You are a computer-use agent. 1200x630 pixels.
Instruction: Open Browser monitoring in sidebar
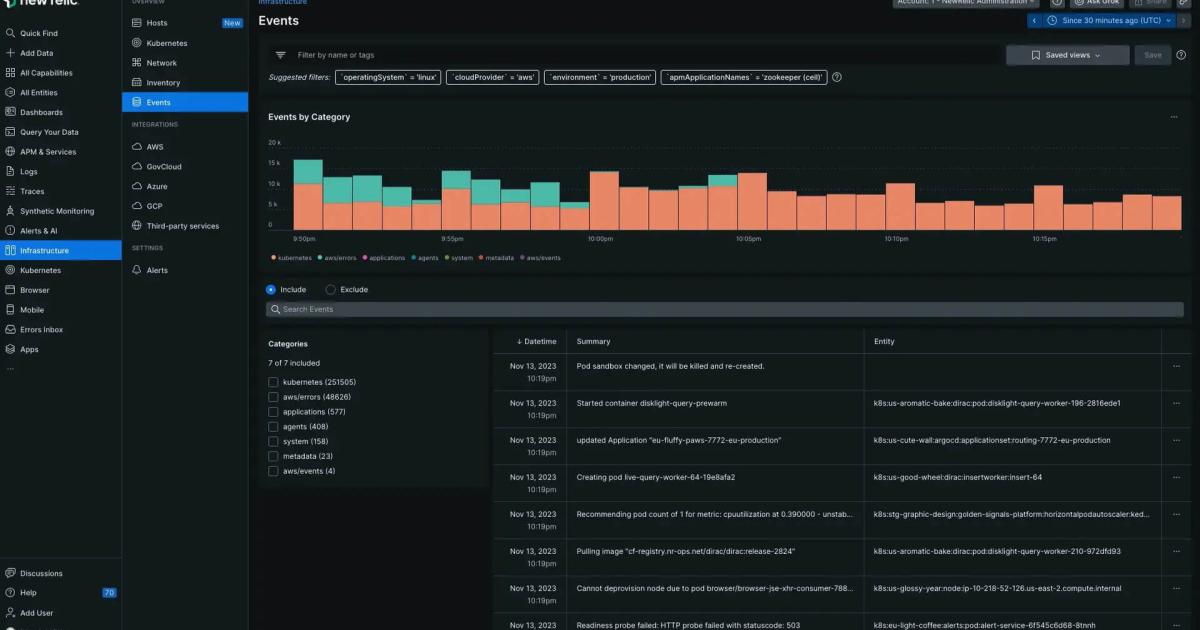pyautogui.click(x=34, y=290)
